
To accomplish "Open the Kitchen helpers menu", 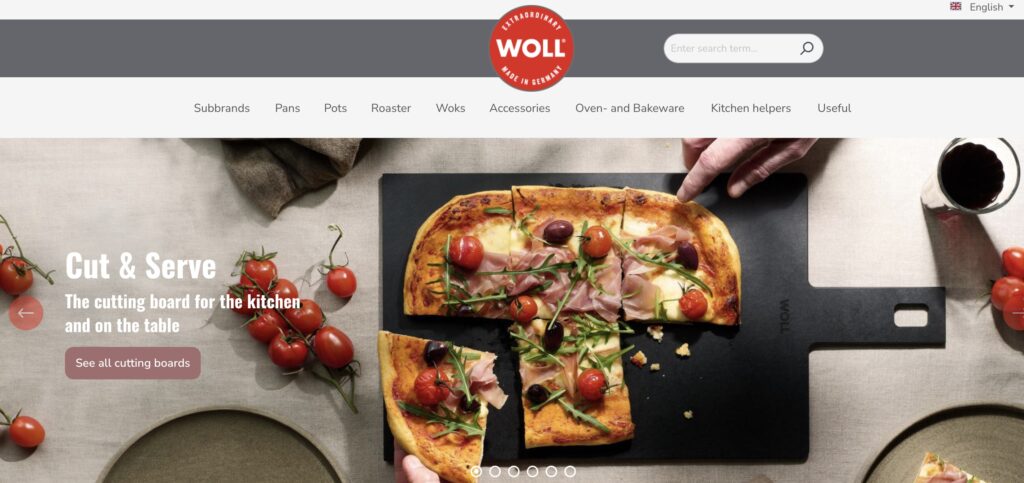I will (x=751, y=108).
